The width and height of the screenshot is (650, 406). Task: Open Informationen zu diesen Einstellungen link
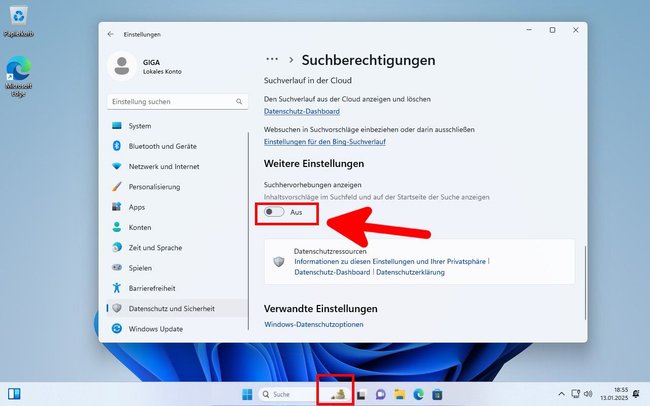[390, 261]
